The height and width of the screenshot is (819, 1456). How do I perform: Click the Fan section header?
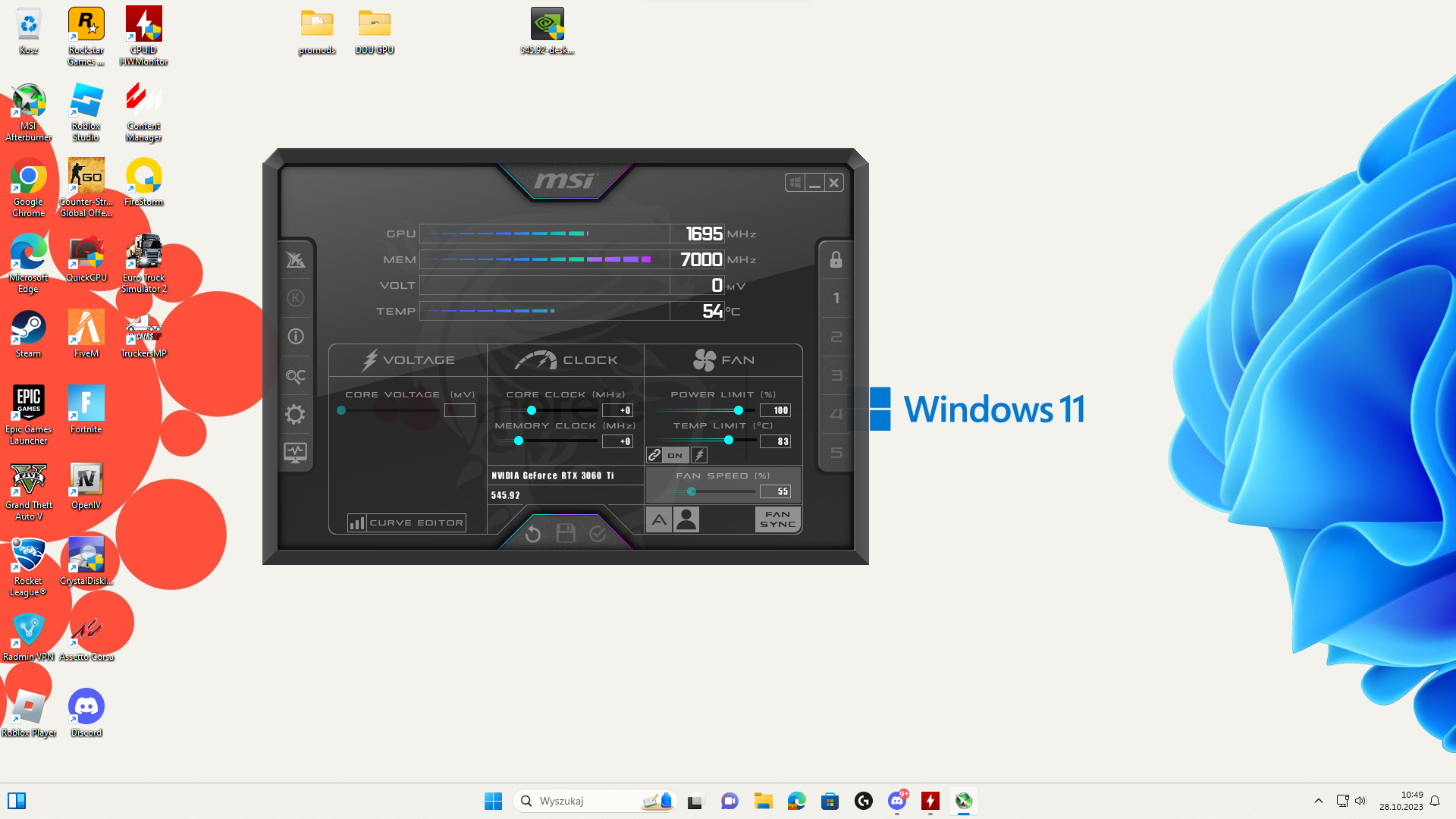pos(723,360)
